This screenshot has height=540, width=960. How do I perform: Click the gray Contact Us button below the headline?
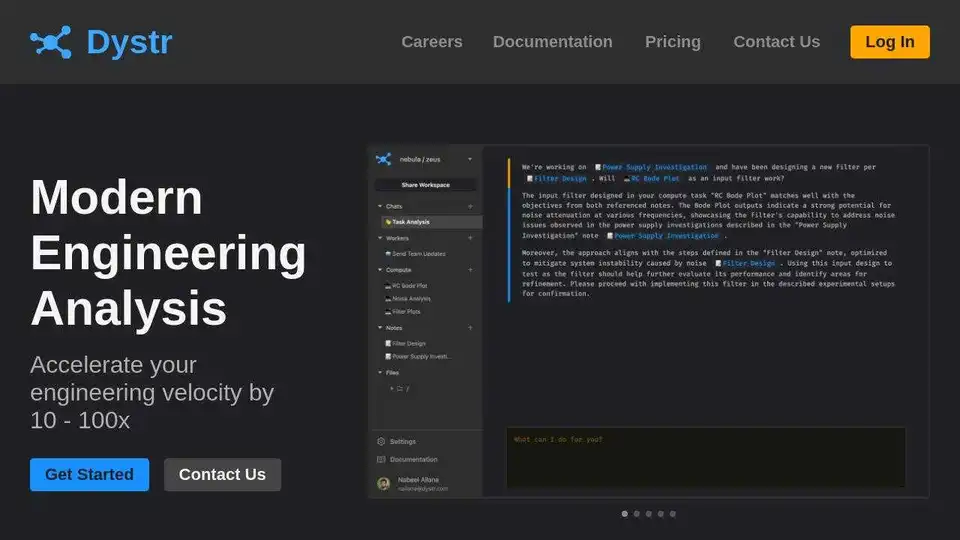pyautogui.click(x=222, y=474)
